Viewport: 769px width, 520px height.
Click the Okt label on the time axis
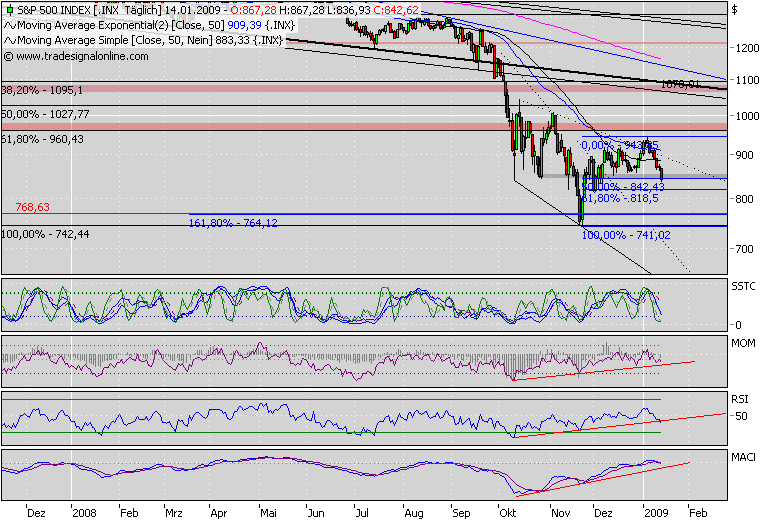point(508,513)
